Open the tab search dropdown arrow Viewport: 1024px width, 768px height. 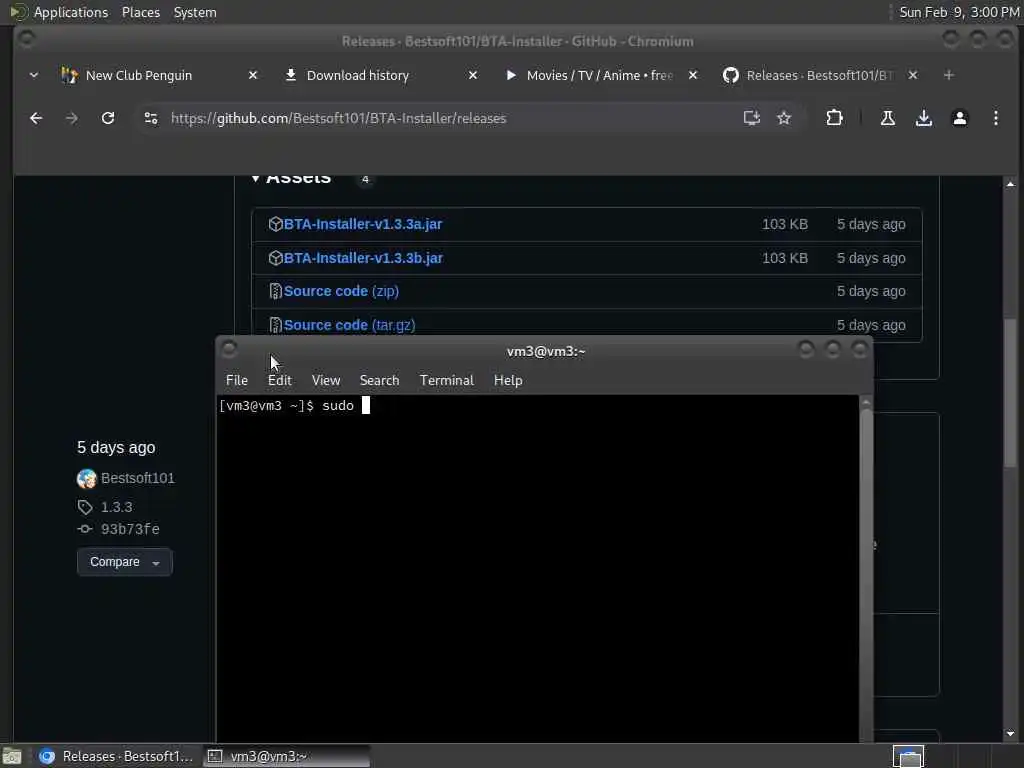(x=34, y=75)
